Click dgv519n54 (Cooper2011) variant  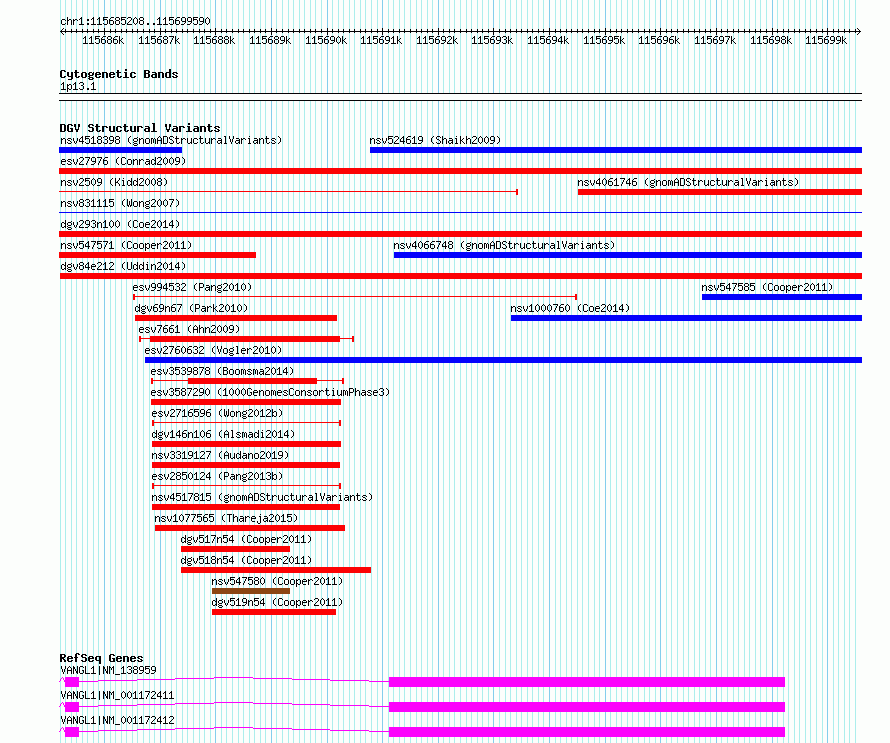[x=274, y=612]
